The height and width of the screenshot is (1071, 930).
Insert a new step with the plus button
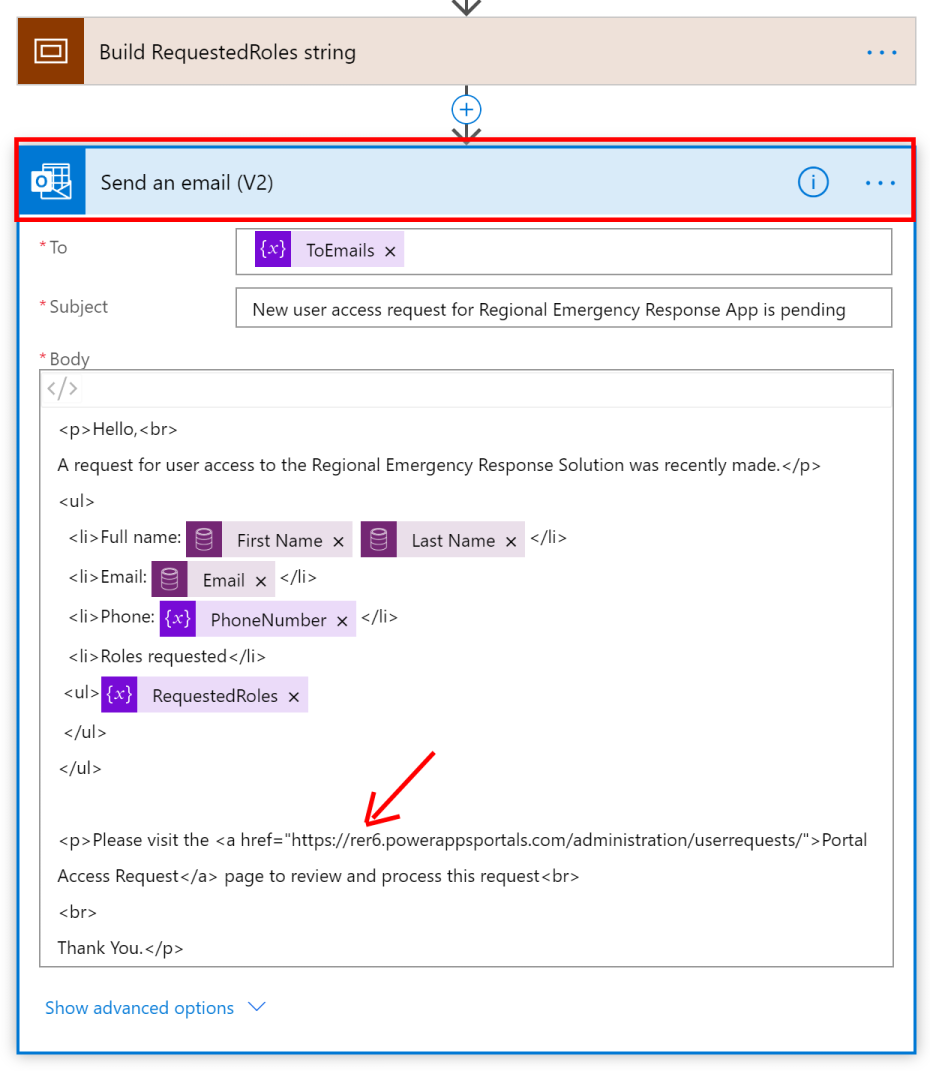(466, 109)
